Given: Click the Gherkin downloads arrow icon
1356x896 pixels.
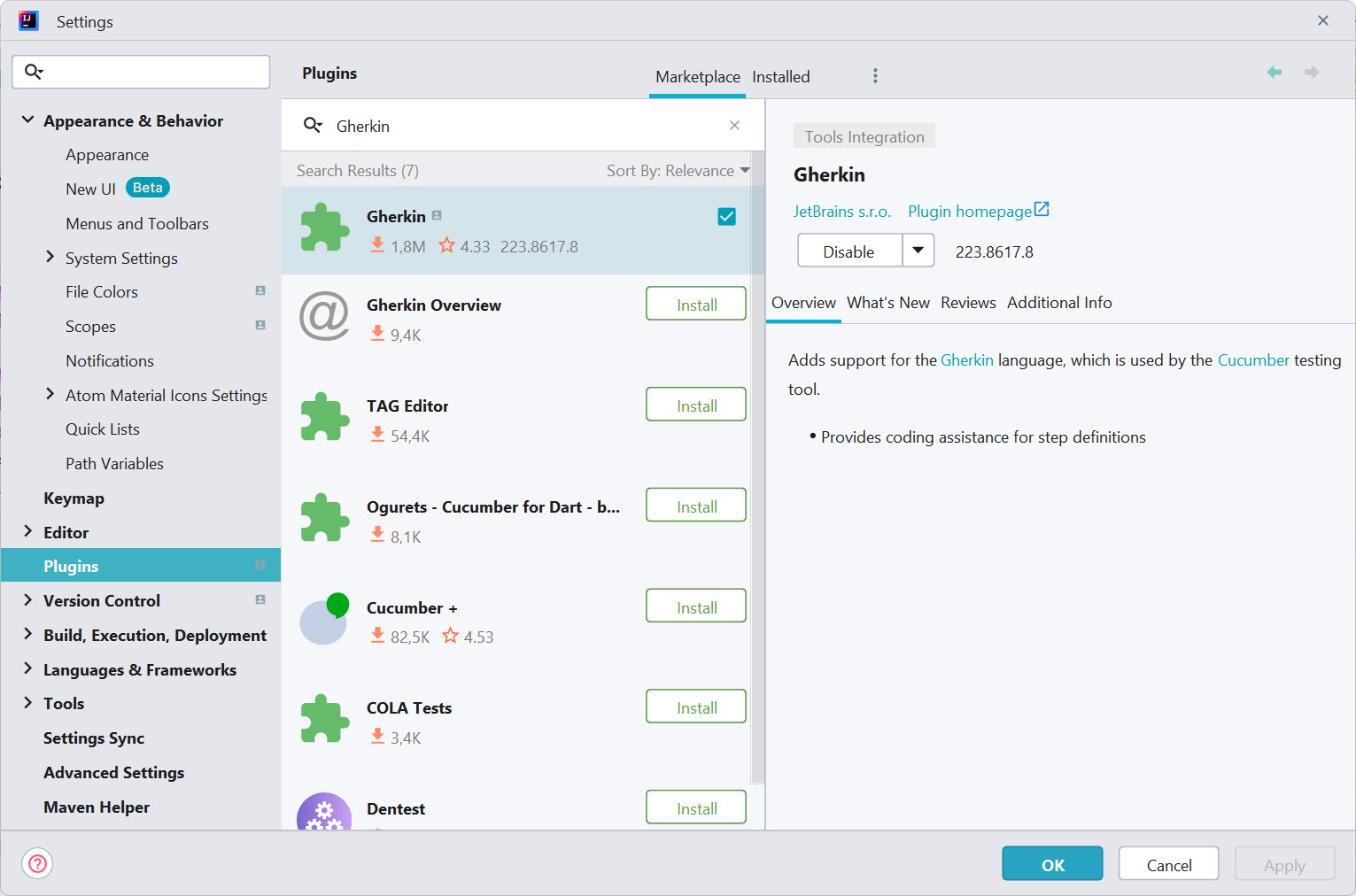Looking at the screenshot, I should (377, 245).
